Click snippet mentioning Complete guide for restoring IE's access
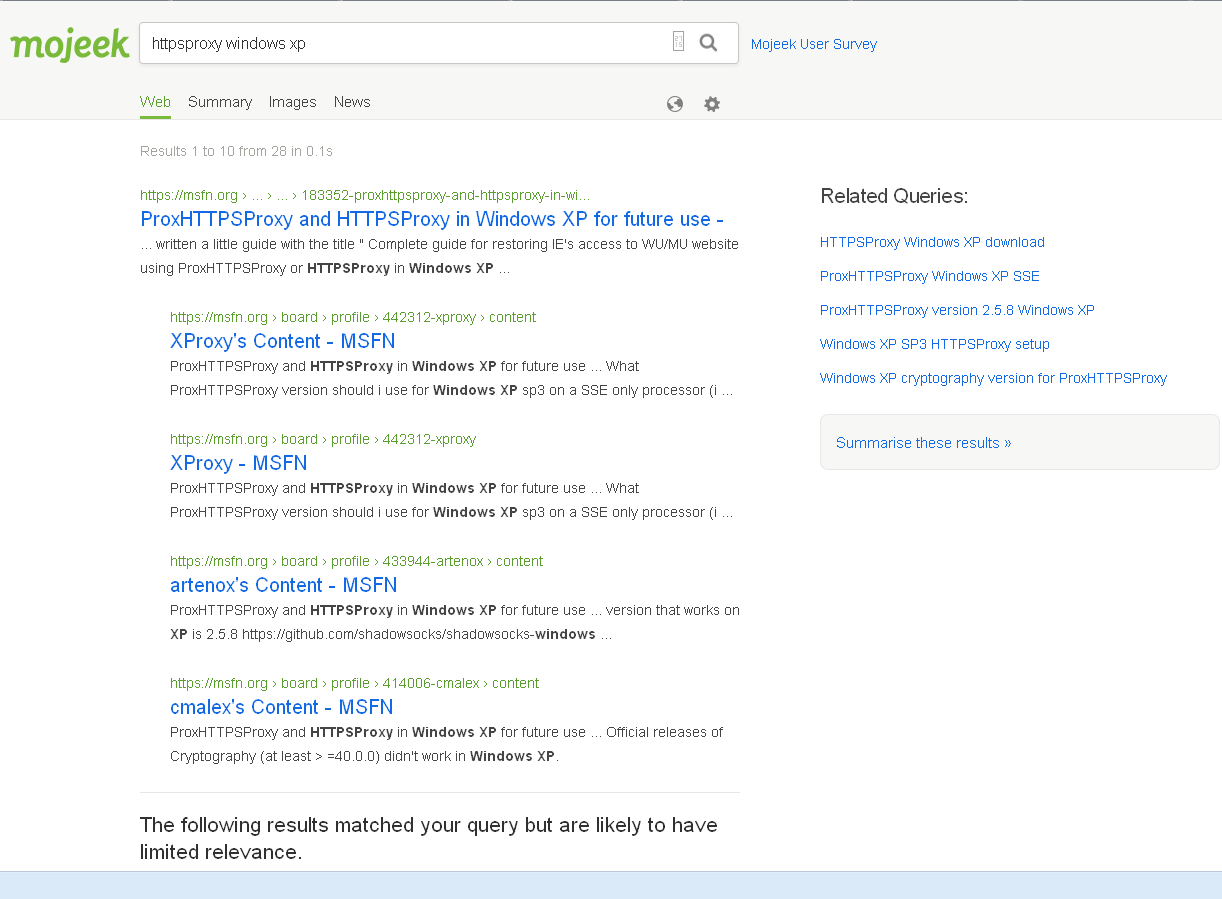The image size is (1222, 899). pyautogui.click(x=440, y=256)
